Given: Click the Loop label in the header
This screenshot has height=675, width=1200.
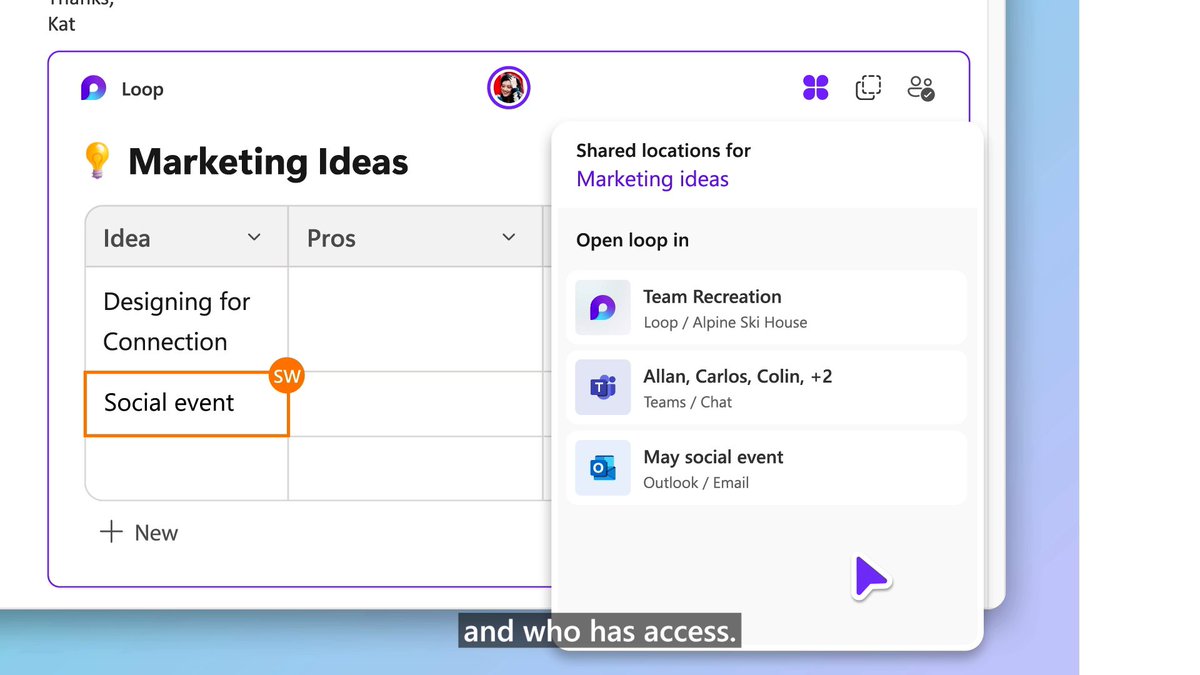Looking at the screenshot, I should (x=142, y=89).
